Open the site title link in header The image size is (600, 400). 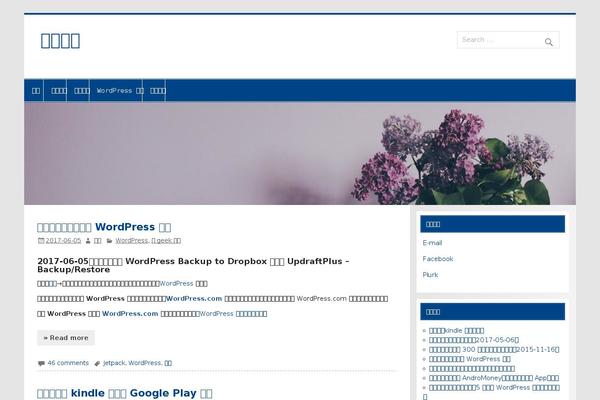[60, 41]
